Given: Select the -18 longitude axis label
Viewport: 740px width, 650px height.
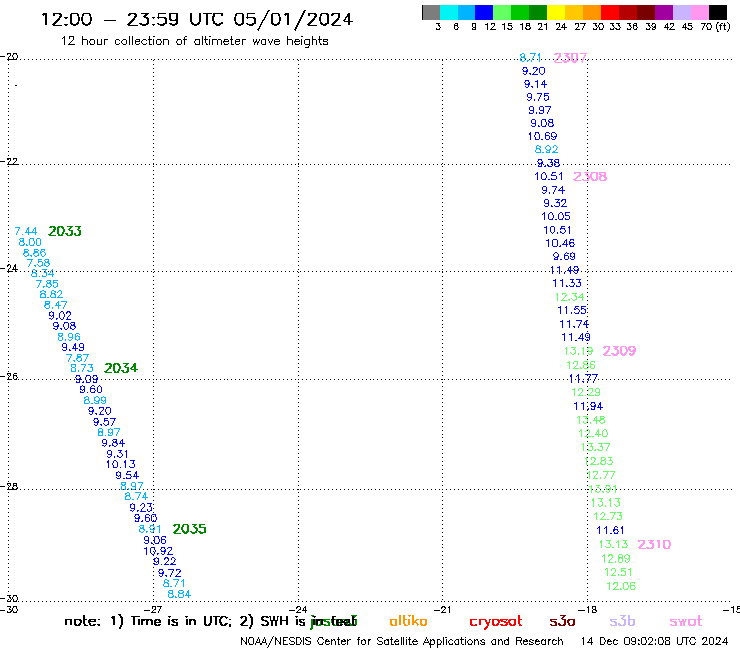Looking at the screenshot, I should coord(589,610).
